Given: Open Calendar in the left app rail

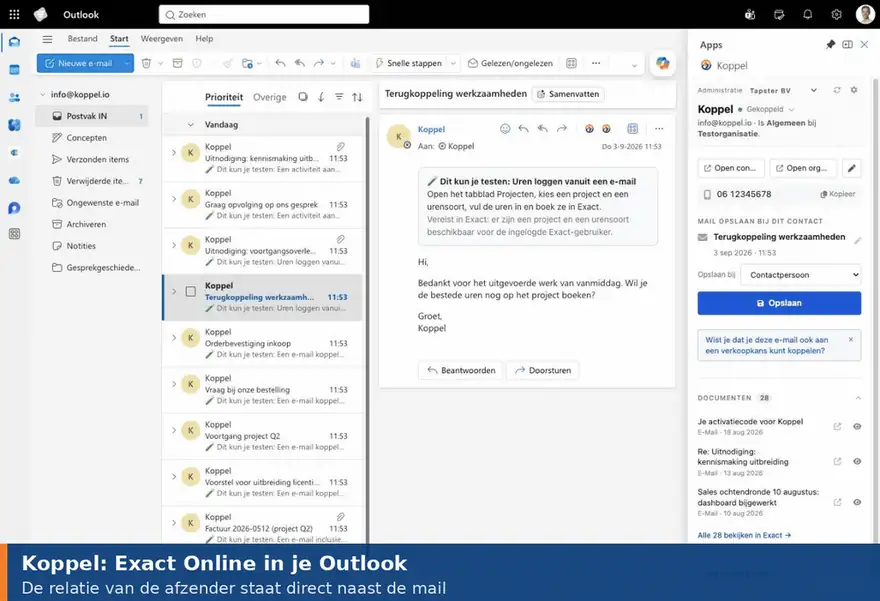Looking at the screenshot, I should point(15,70).
